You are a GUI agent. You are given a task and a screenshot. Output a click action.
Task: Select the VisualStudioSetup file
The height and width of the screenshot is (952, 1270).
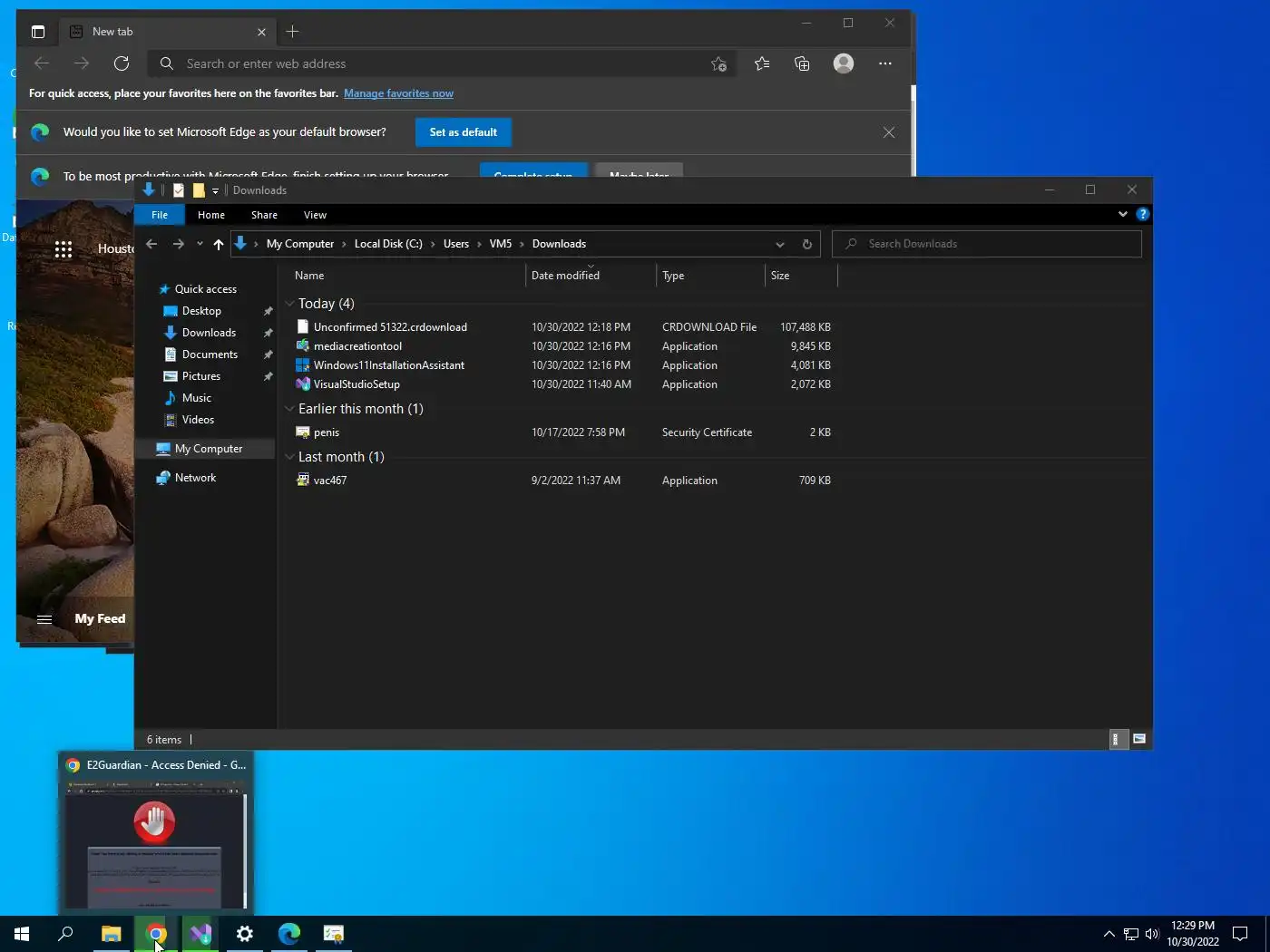357,384
